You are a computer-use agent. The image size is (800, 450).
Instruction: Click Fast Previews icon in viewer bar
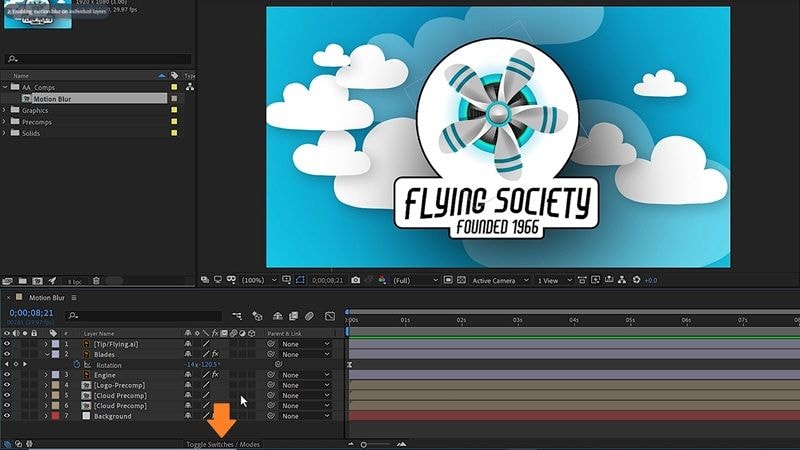pyautogui.click(x=595, y=280)
